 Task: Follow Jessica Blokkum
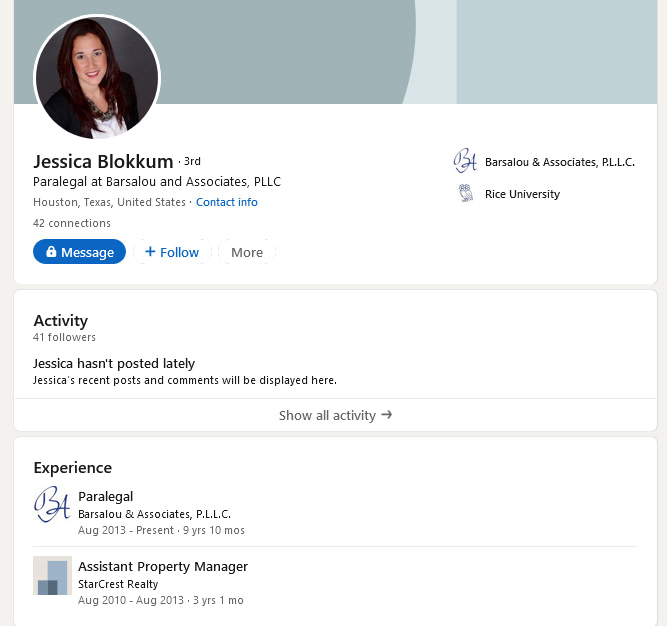(172, 252)
